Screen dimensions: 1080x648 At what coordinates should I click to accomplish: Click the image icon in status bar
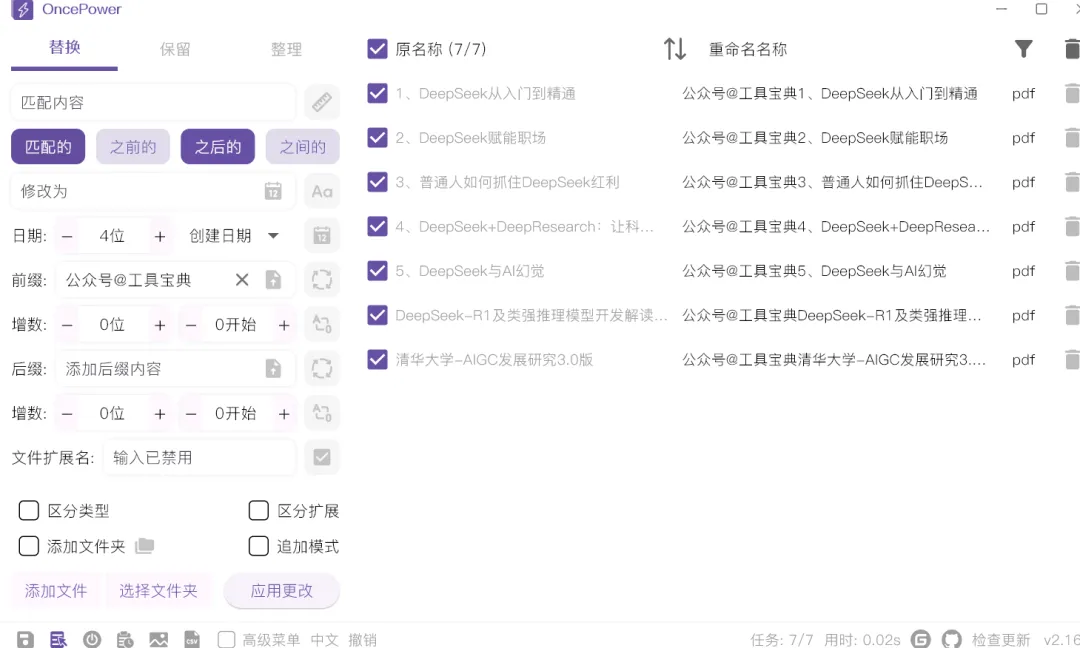[x=158, y=640]
